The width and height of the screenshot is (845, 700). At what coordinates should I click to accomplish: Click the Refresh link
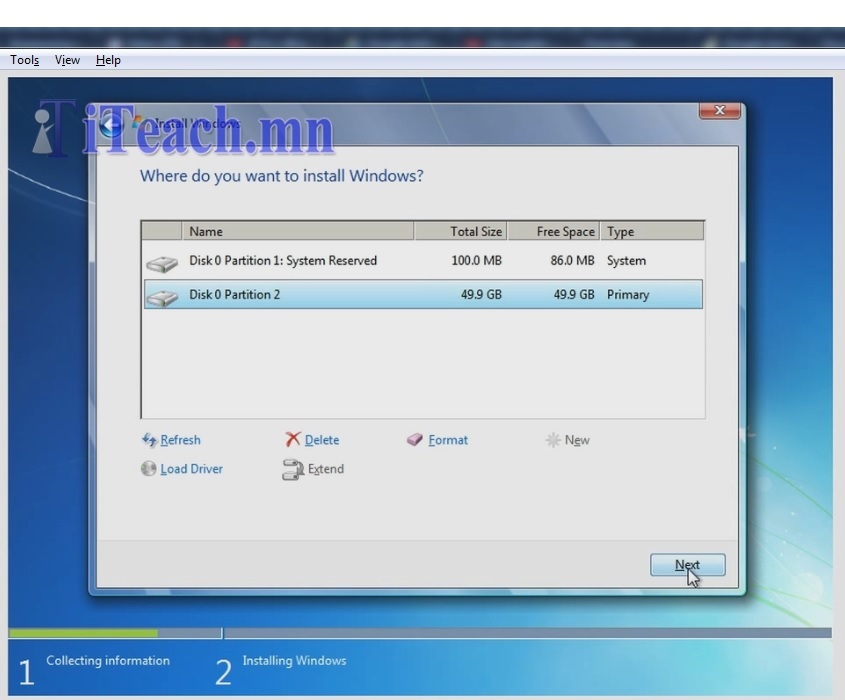(178, 440)
